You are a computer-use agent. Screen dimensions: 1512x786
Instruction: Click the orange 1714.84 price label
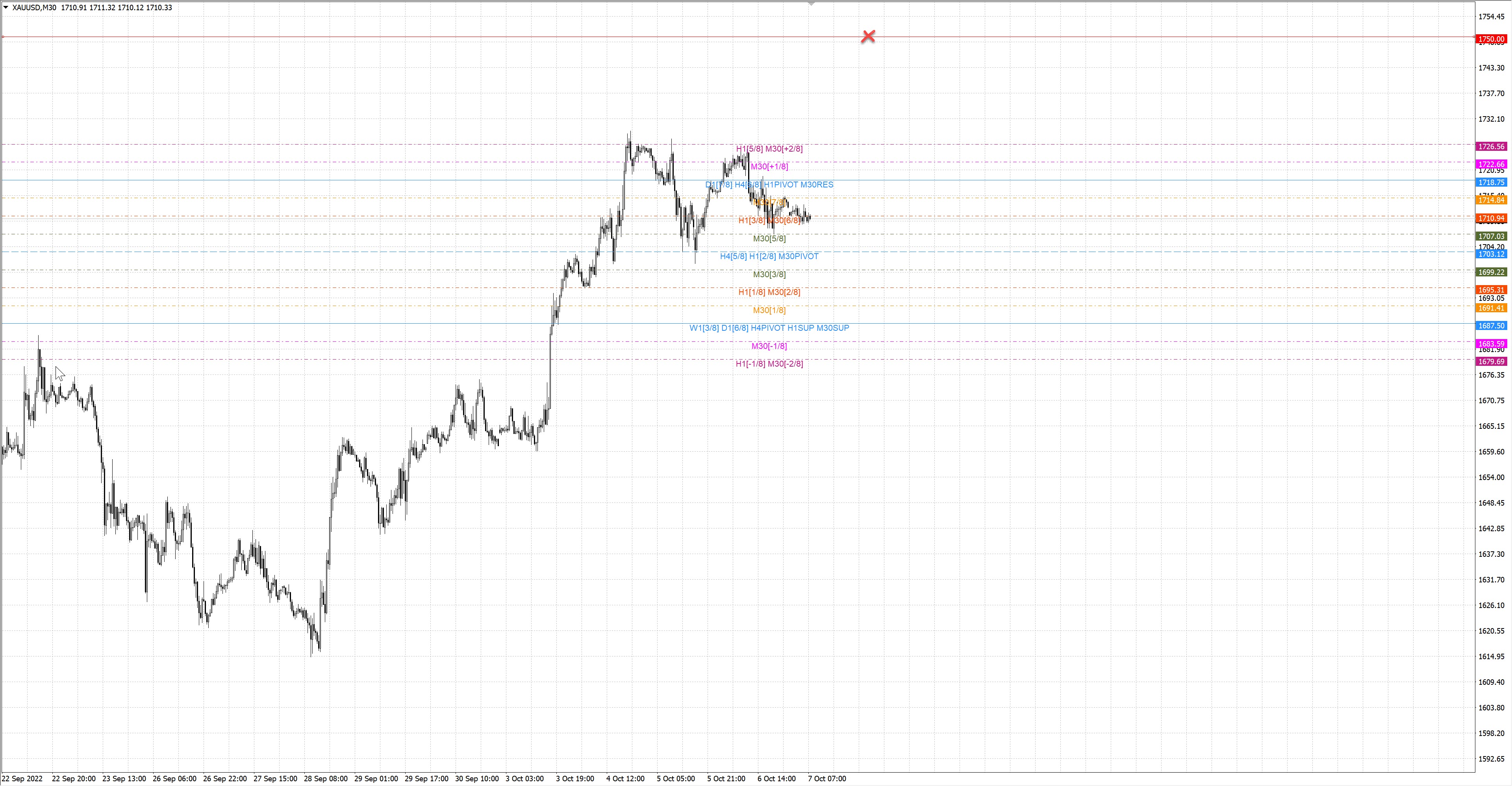[1491, 200]
